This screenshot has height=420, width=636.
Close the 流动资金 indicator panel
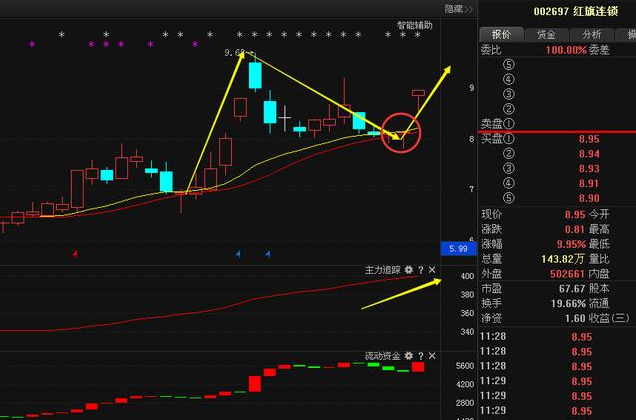click(432, 355)
